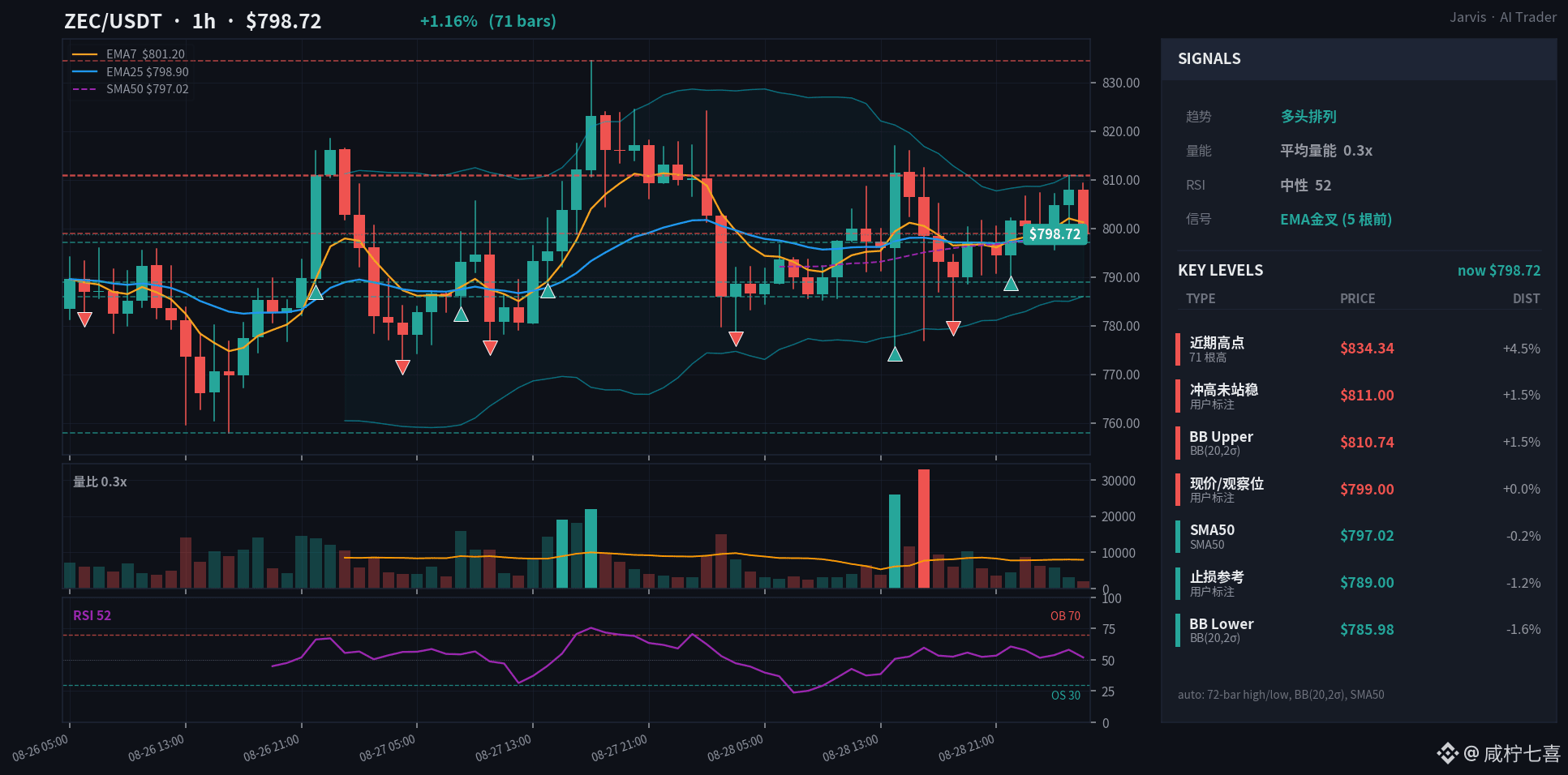Click the $834.34 price value
The image size is (1568, 775).
tap(1367, 349)
